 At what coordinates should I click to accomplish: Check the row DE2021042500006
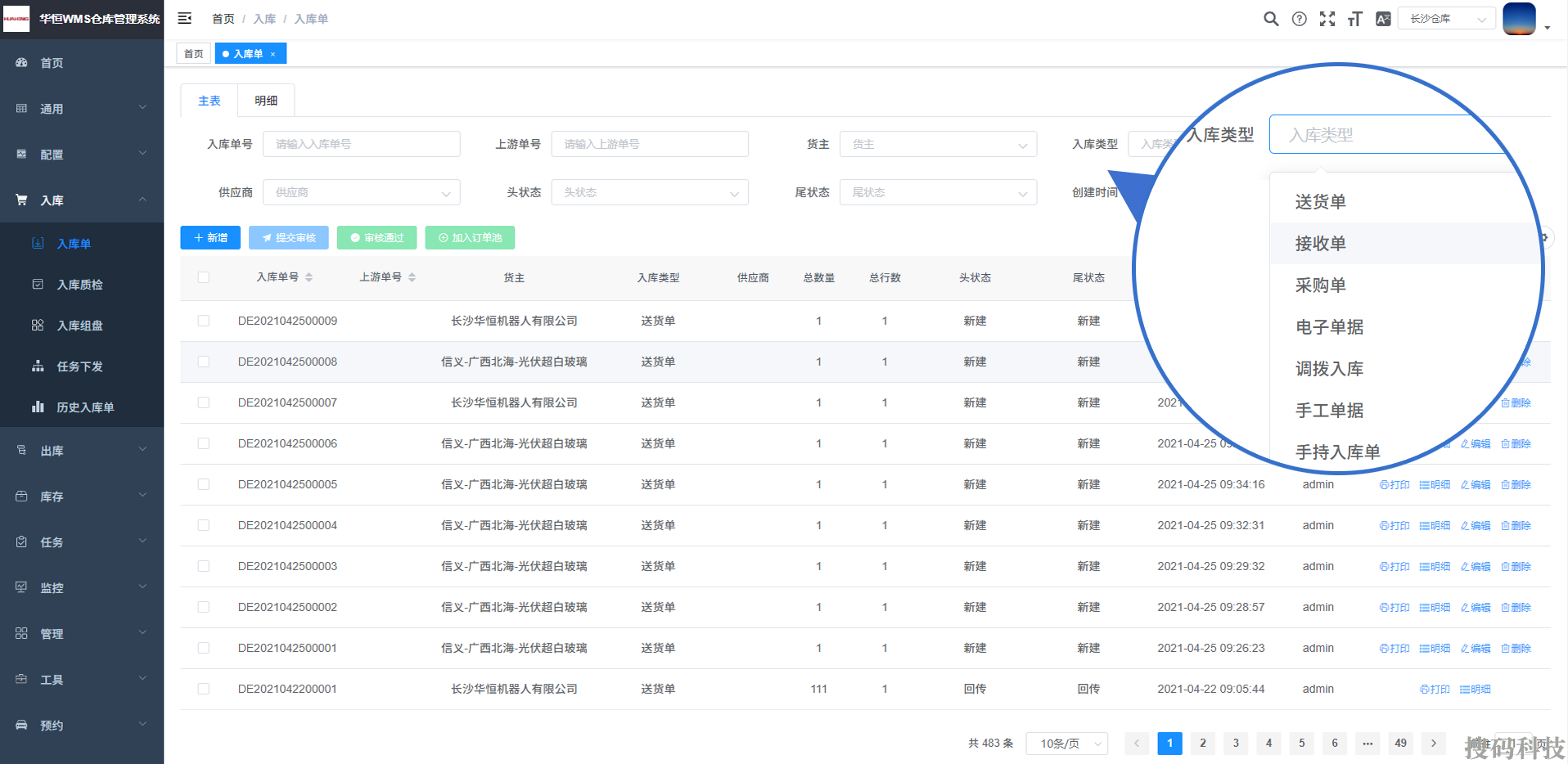(204, 443)
